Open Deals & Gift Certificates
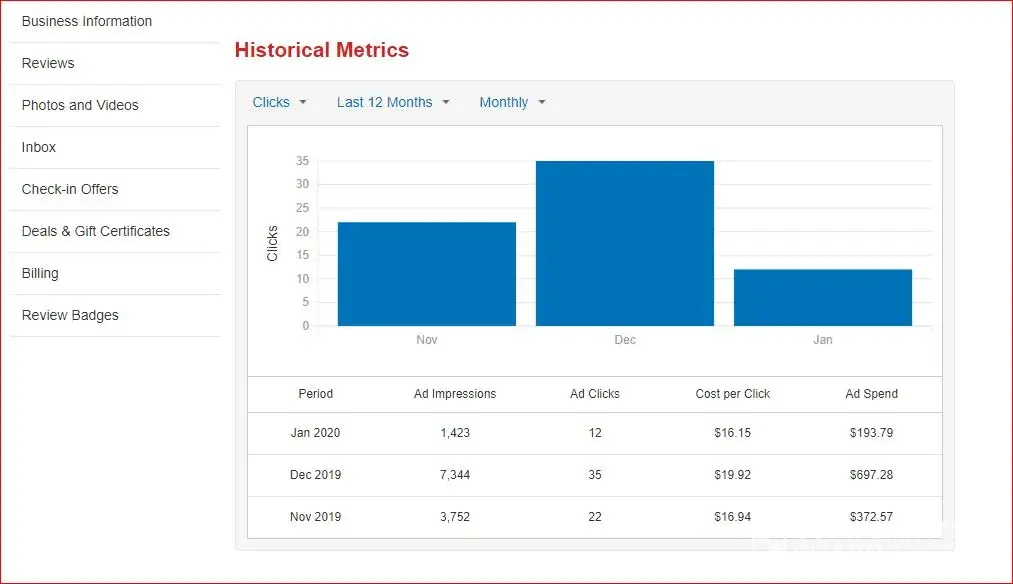 click(96, 231)
